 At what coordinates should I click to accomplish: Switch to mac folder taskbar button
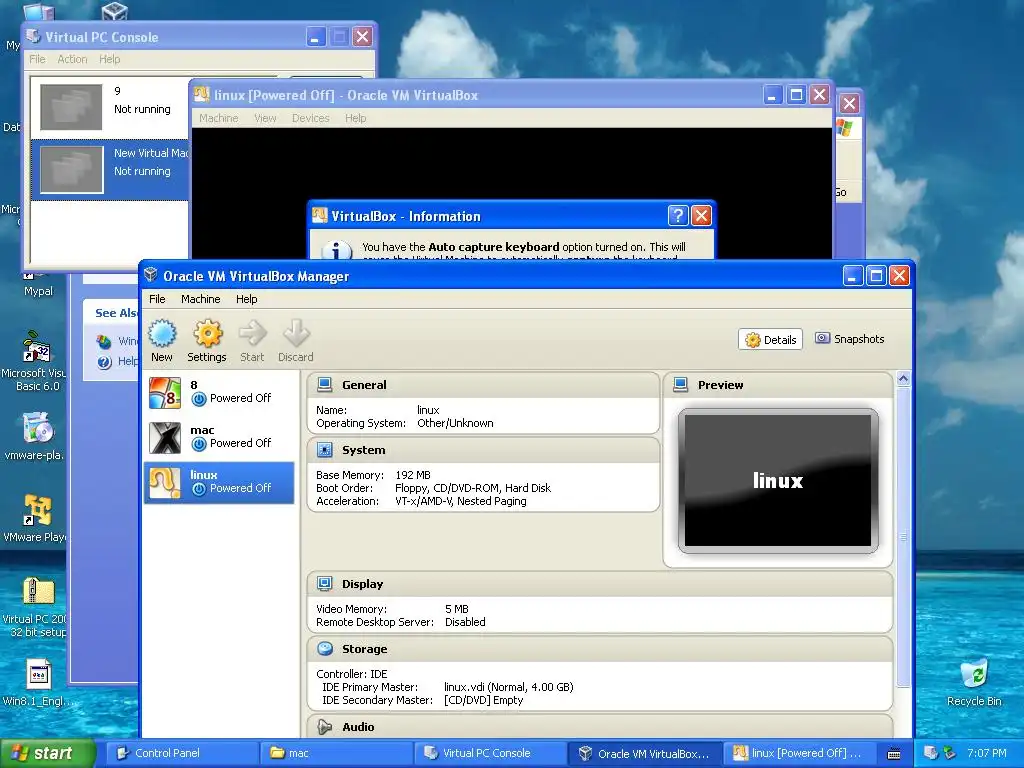[336, 753]
